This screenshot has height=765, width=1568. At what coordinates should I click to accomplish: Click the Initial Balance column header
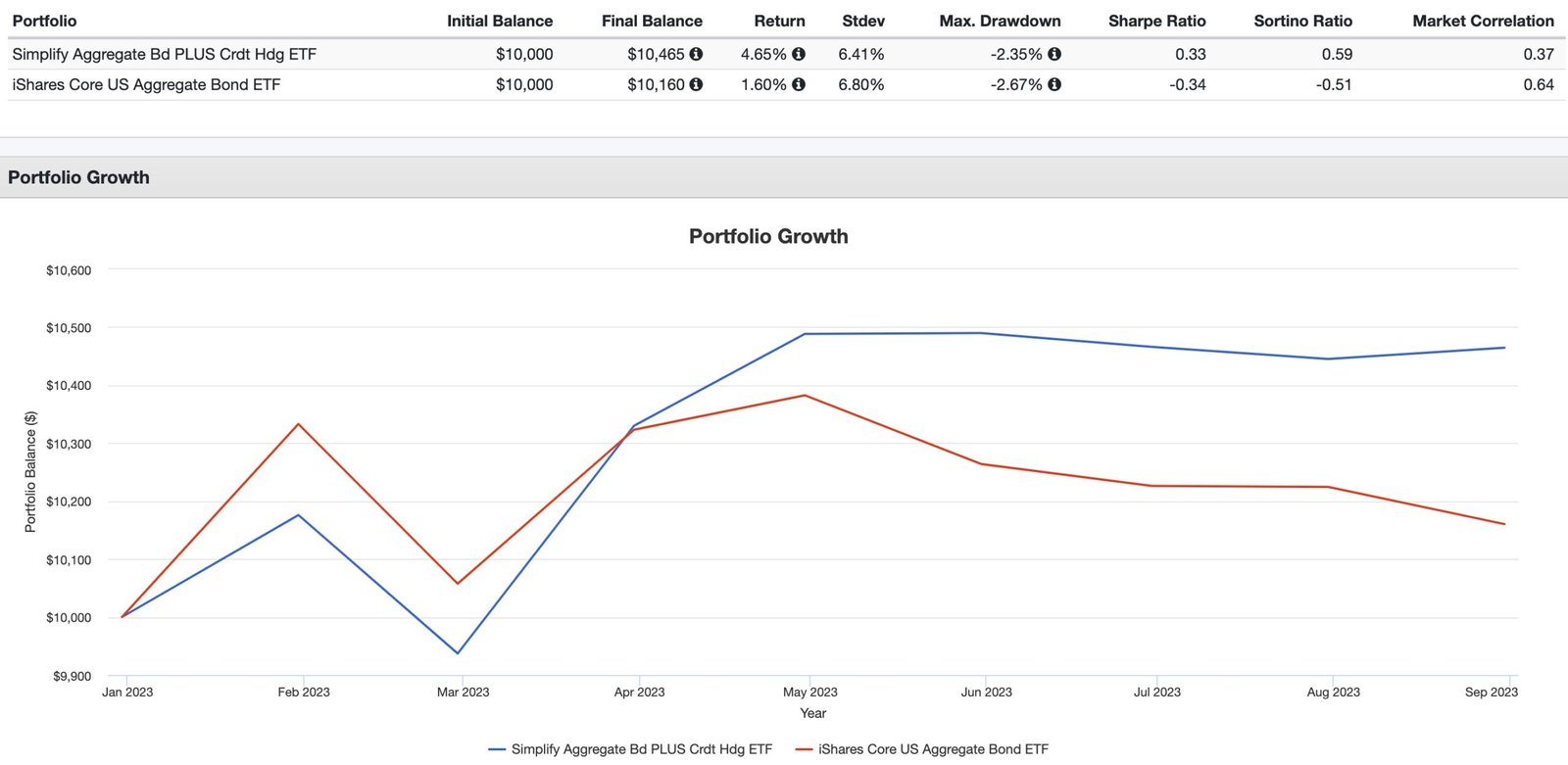click(500, 21)
